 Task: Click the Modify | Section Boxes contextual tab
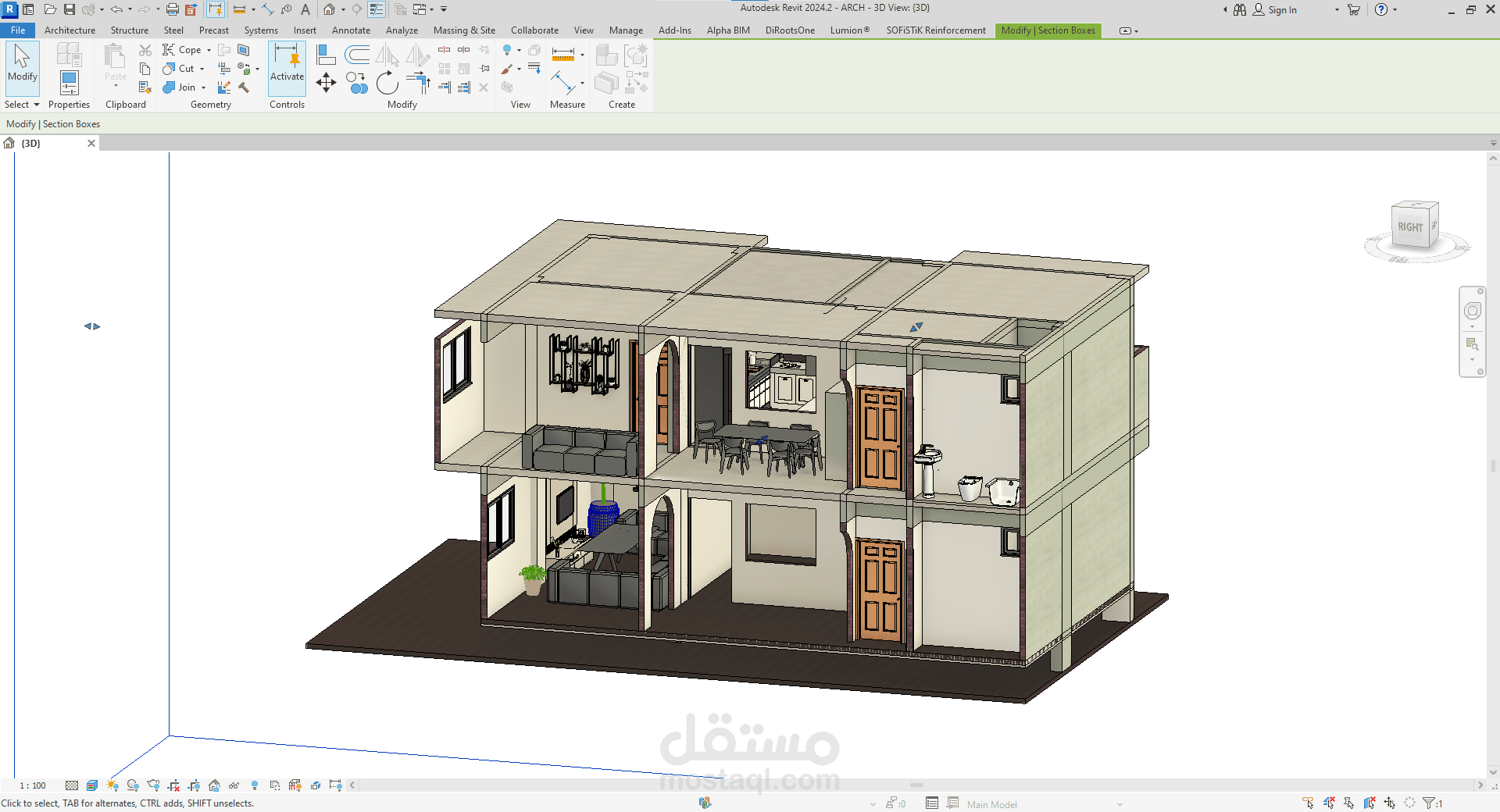(x=1048, y=30)
